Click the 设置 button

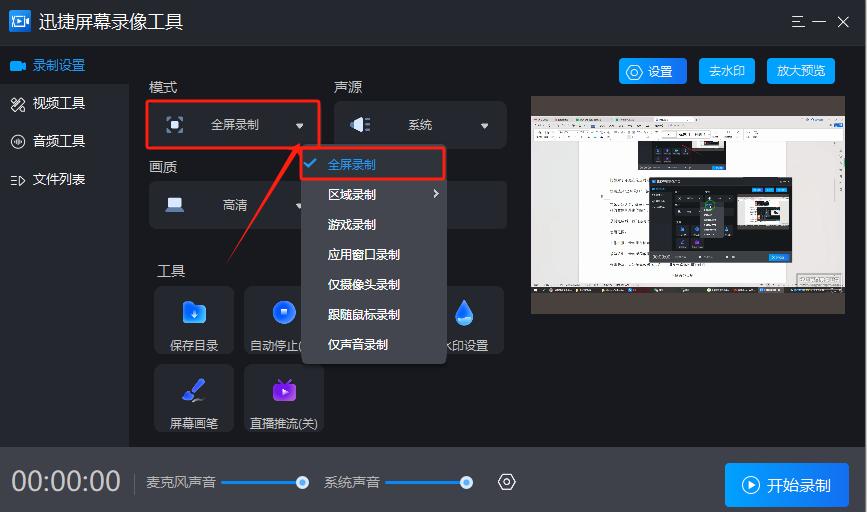point(652,71)
